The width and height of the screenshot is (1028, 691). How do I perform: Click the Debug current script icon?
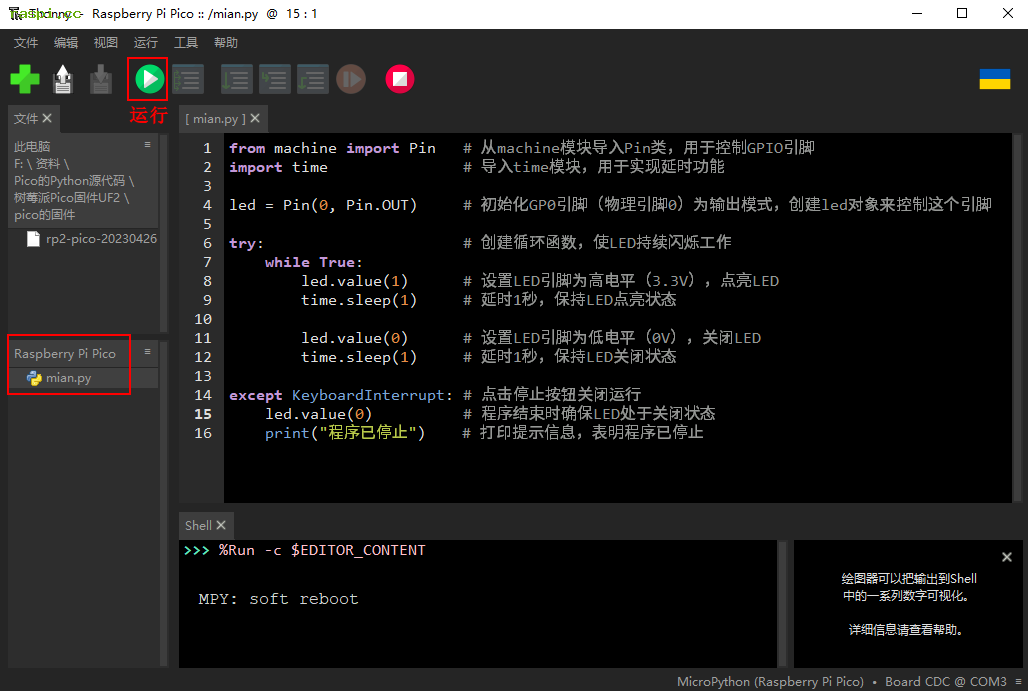coord(187,79)
